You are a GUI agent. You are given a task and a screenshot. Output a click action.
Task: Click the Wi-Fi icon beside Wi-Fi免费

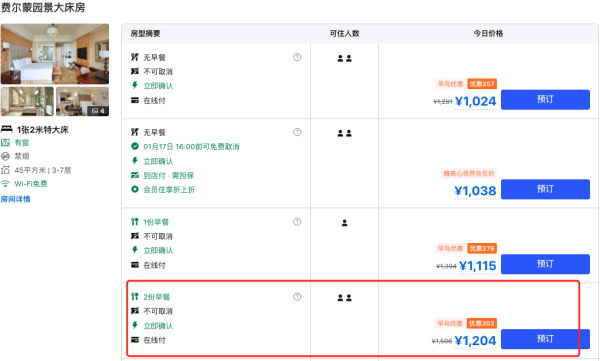(5, 184)
